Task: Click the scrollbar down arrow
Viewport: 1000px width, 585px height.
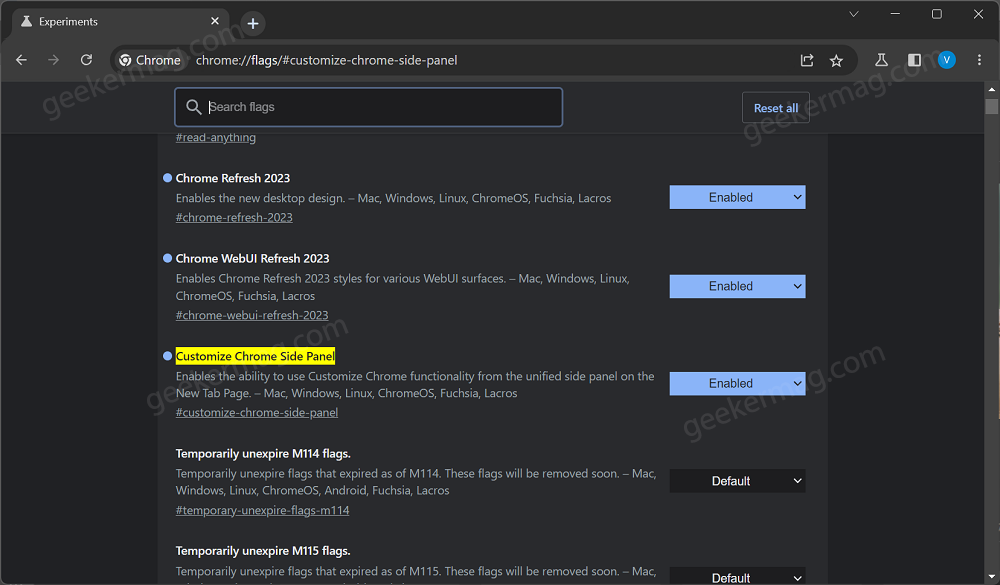Action: 992,577
